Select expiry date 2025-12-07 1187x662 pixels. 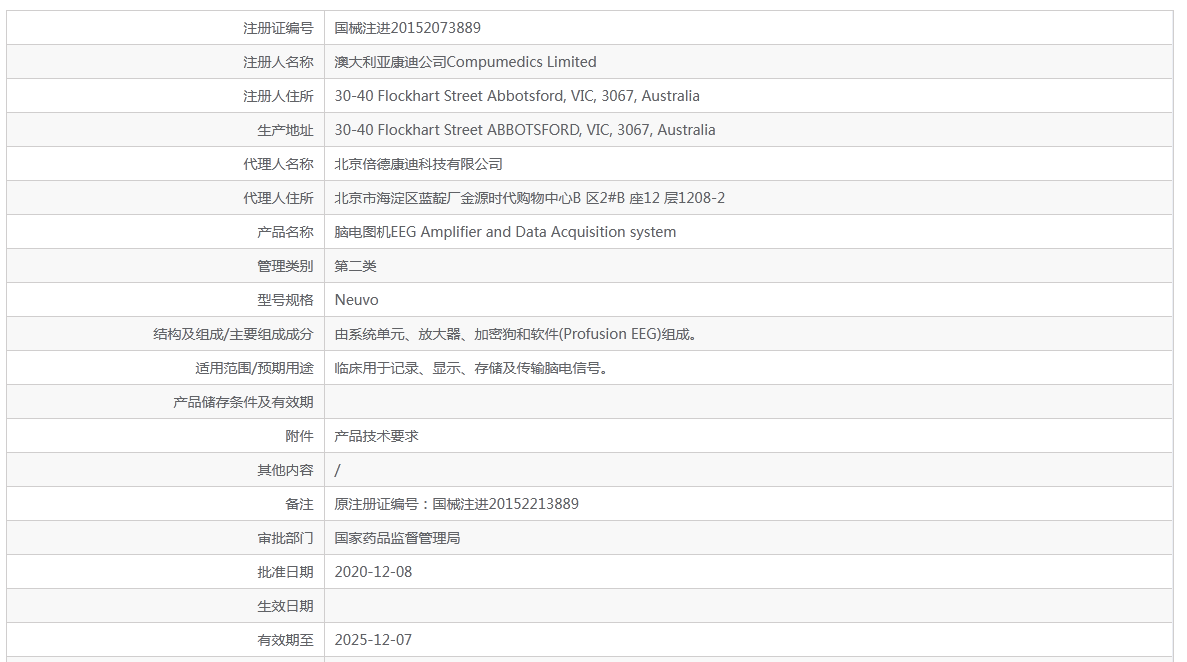click(373, 640)
